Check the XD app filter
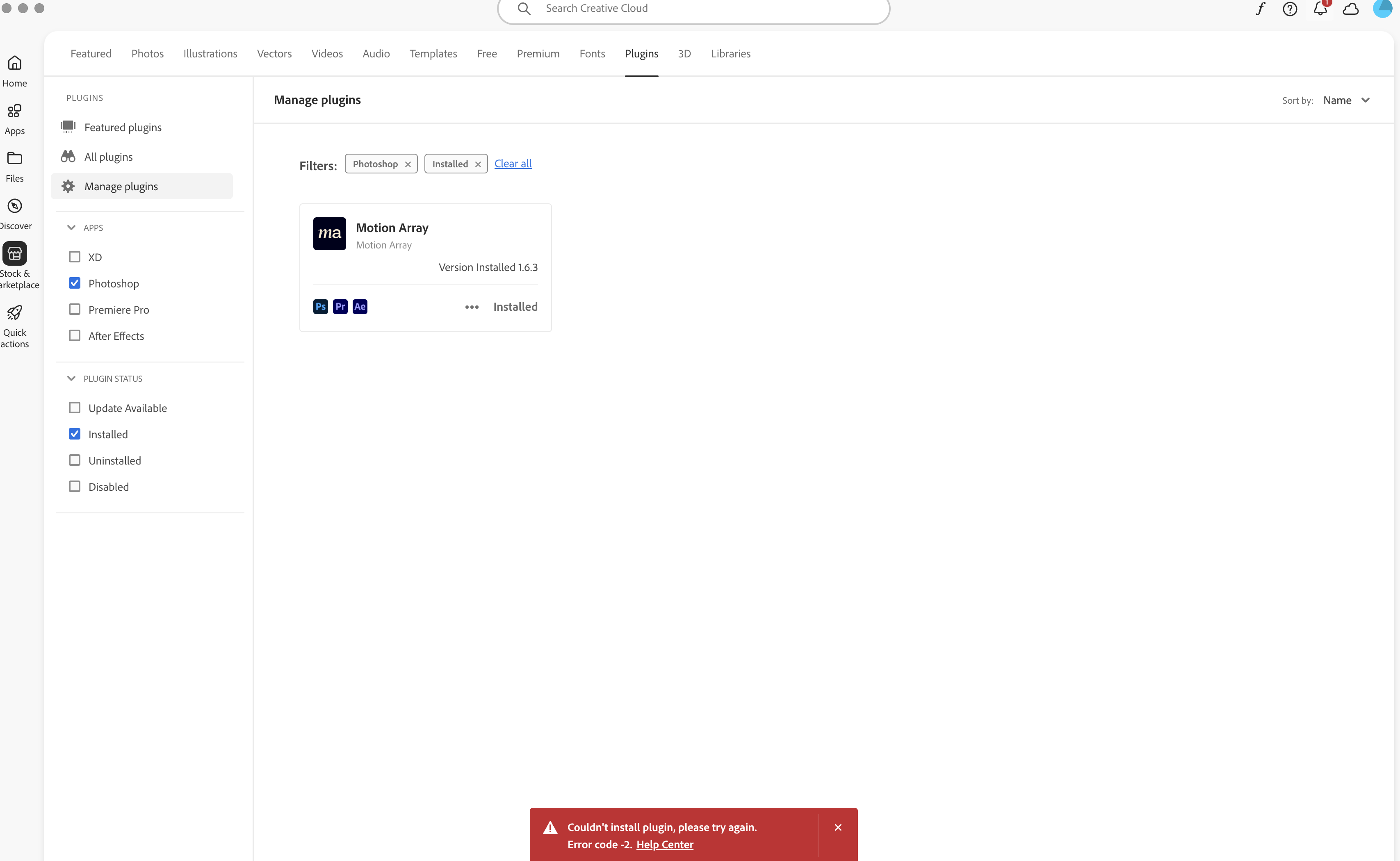 (x=75, y=257)
